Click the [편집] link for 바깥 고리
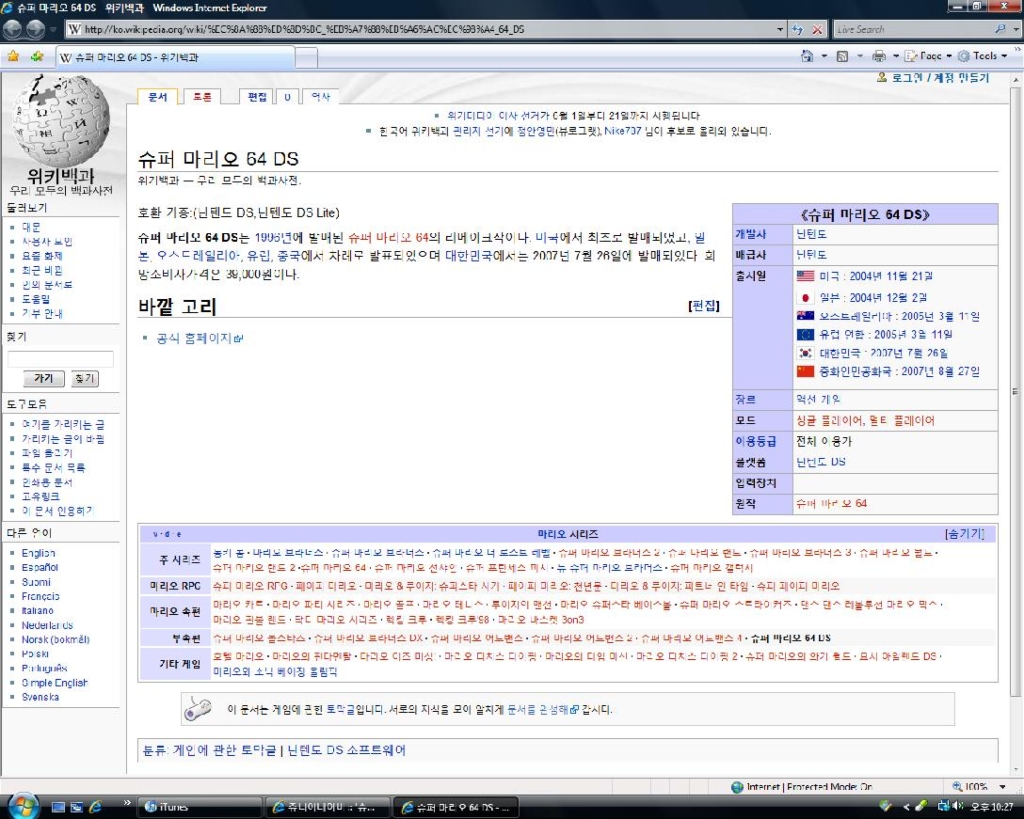This screenshot has height=819, width=1024. pyautogui.click(x=703, y=306)
